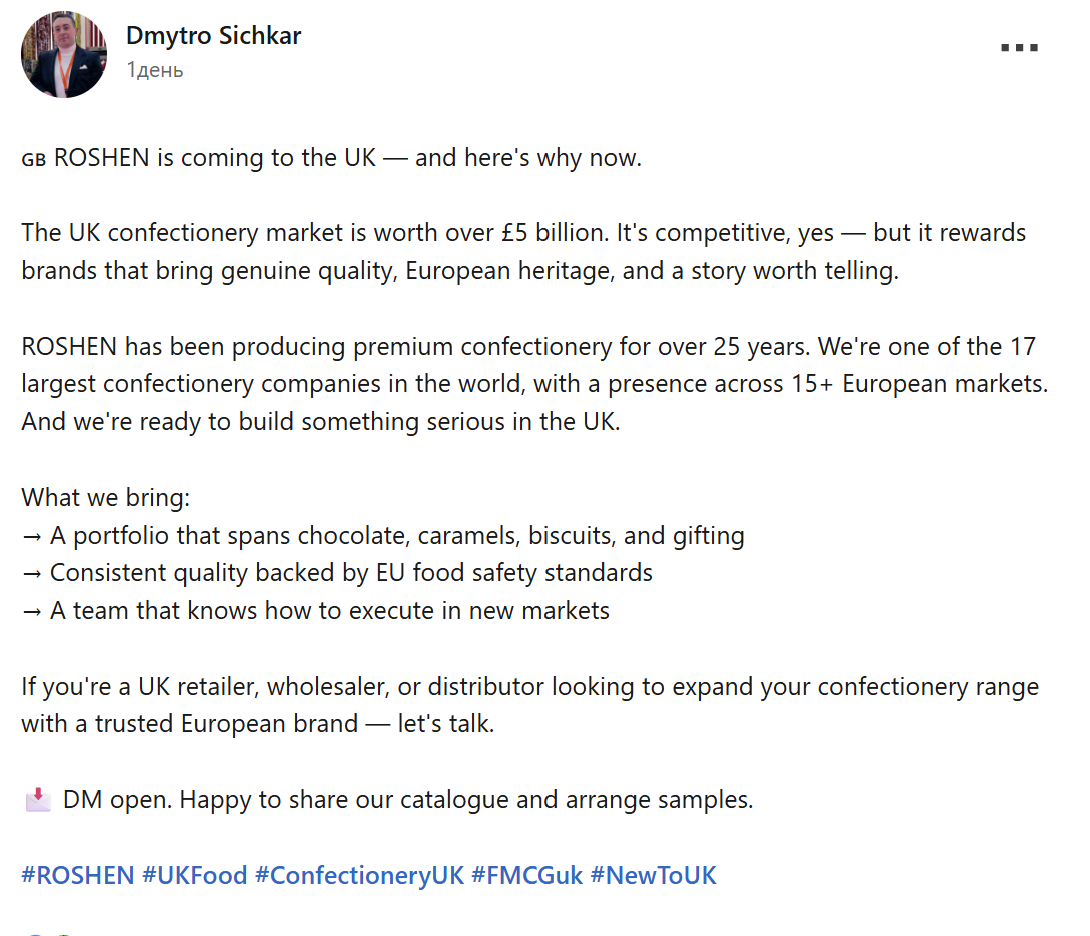Viewport: 1090px width, 936px height.
Task: Click Dmytro Sichkar's profile photo
Action: click(x=64, y=54)
